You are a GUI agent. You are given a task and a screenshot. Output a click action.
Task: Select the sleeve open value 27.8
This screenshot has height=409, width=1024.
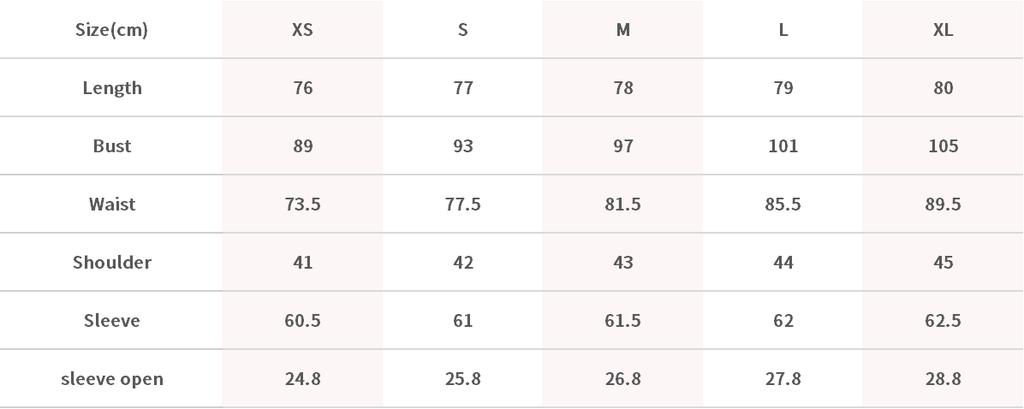pyautogui.click(x=783, y=379)
